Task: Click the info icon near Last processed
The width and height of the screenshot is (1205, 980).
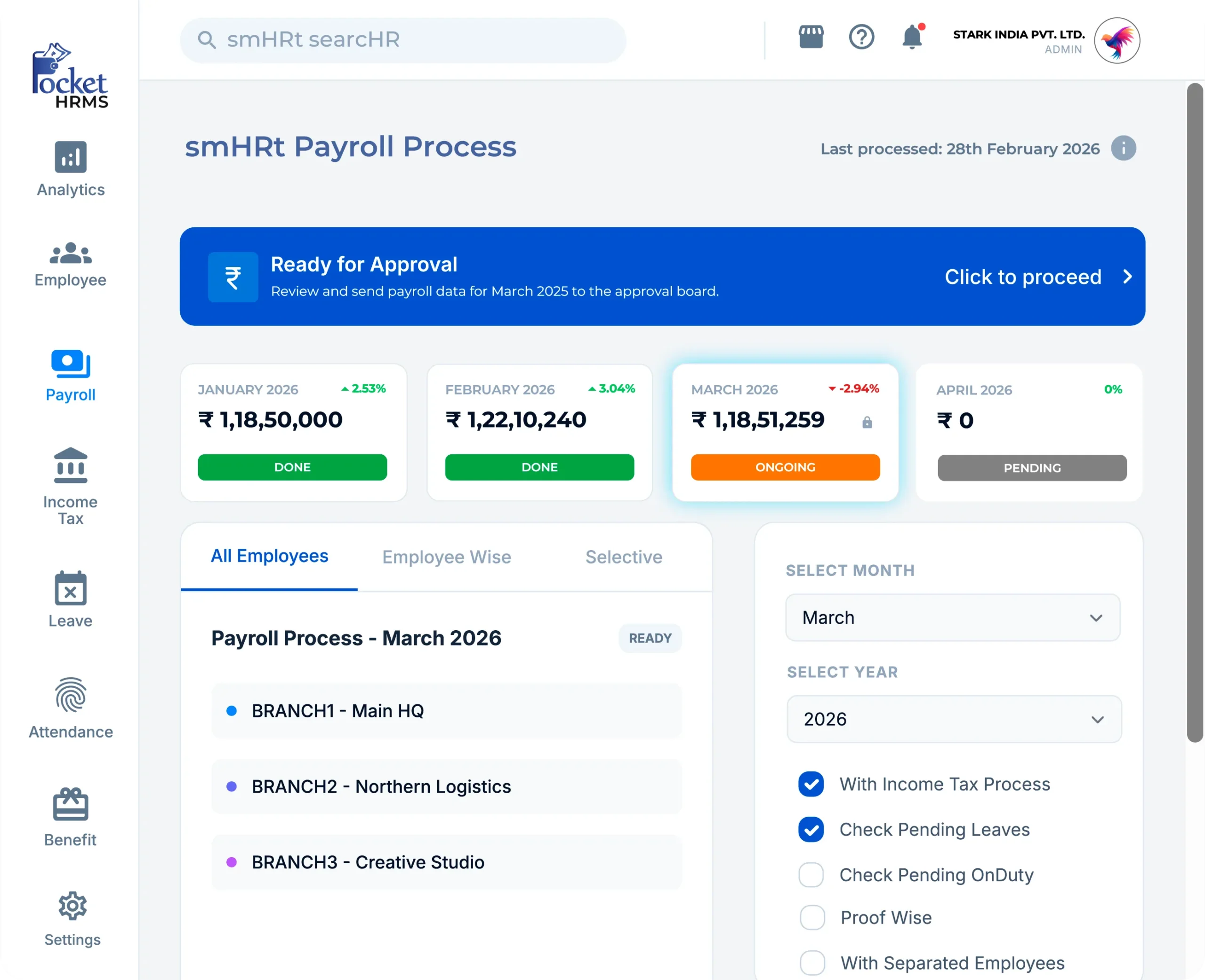Action: coord(1123,148)
